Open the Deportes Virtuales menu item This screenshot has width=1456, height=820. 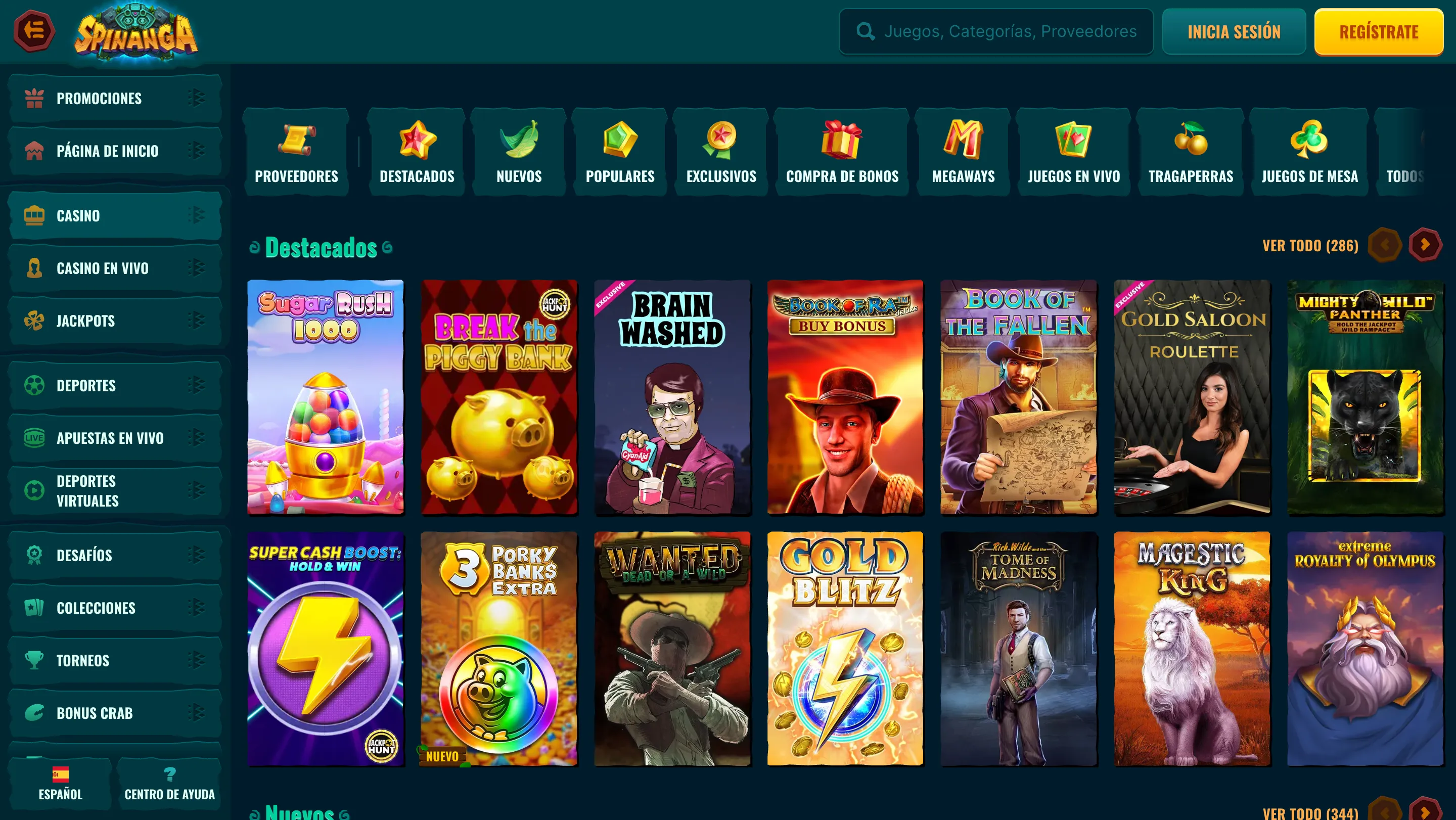click(115, 490)
